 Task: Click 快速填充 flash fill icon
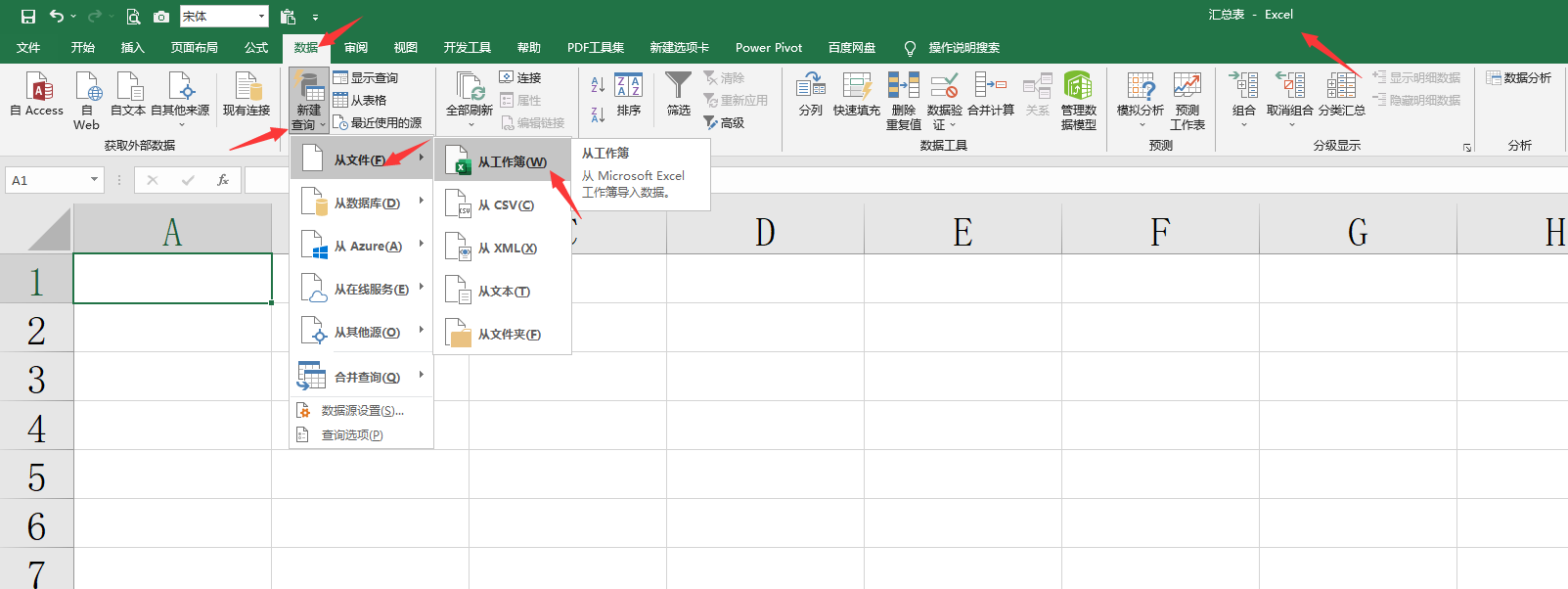pos(857,96)
